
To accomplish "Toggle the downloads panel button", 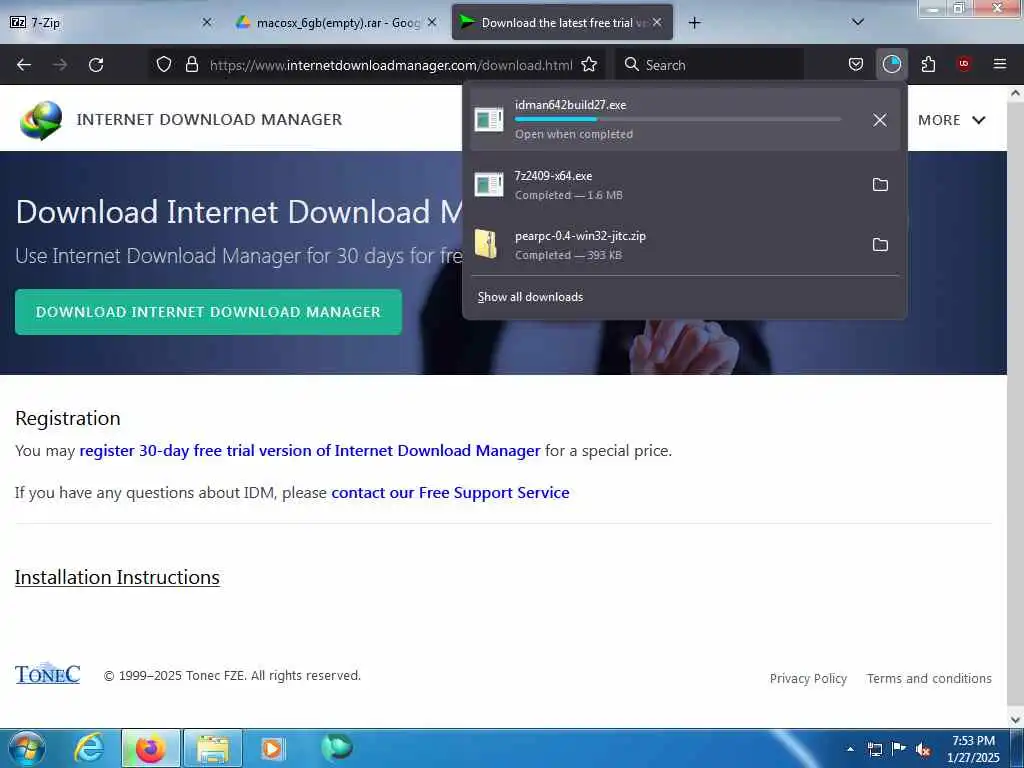I will point(891,64).
